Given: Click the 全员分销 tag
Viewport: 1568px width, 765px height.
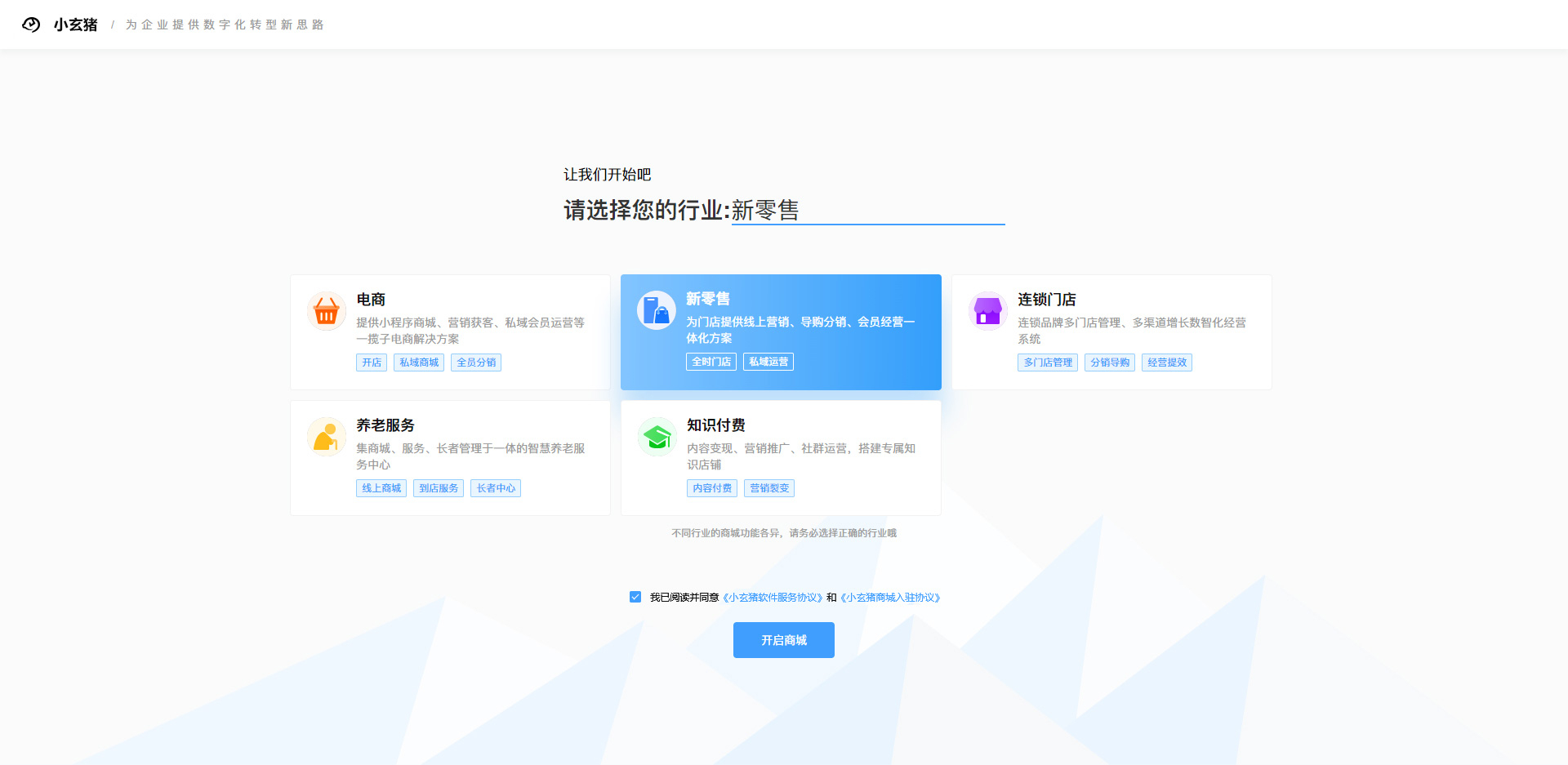Looking at the screenshot, I should point(476,362).
